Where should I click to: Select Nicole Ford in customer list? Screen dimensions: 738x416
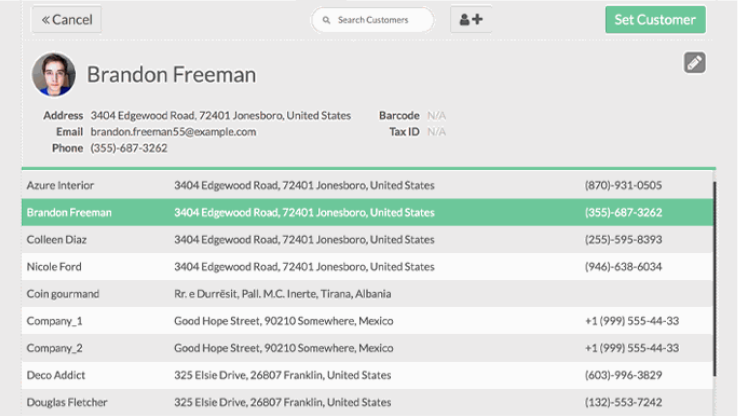pos(55,267)
